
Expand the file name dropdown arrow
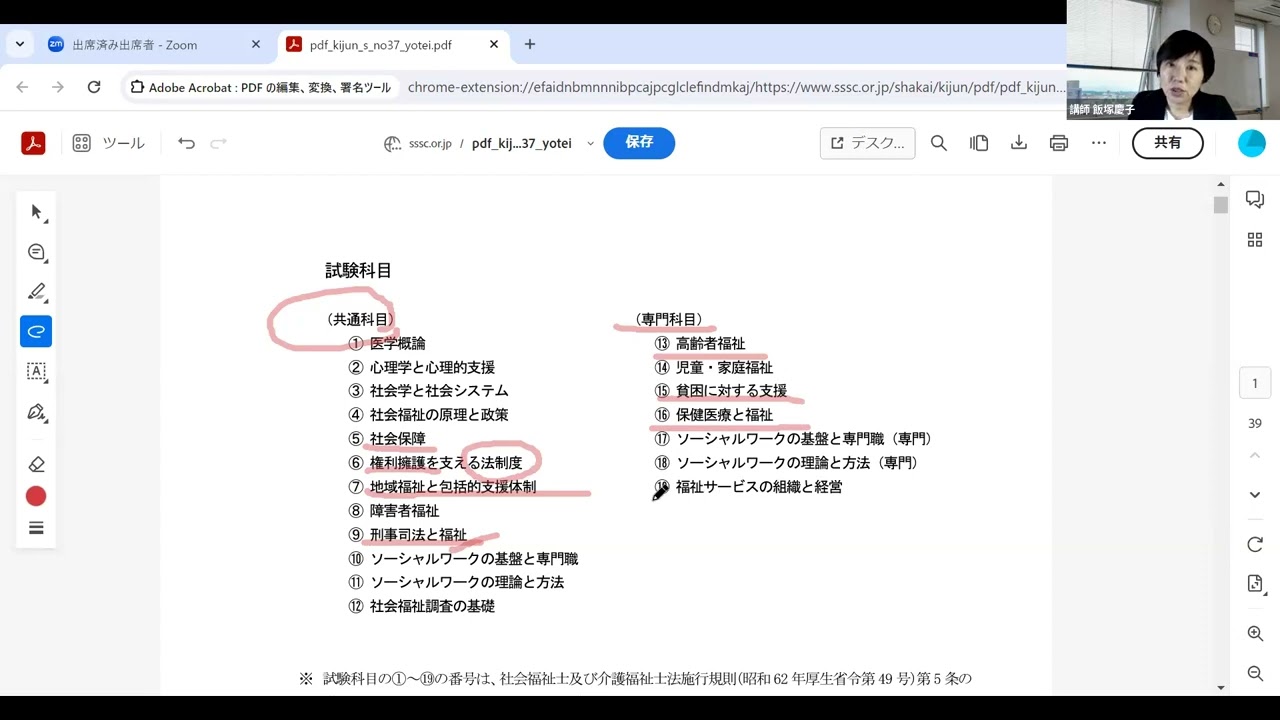click(590, 144)
